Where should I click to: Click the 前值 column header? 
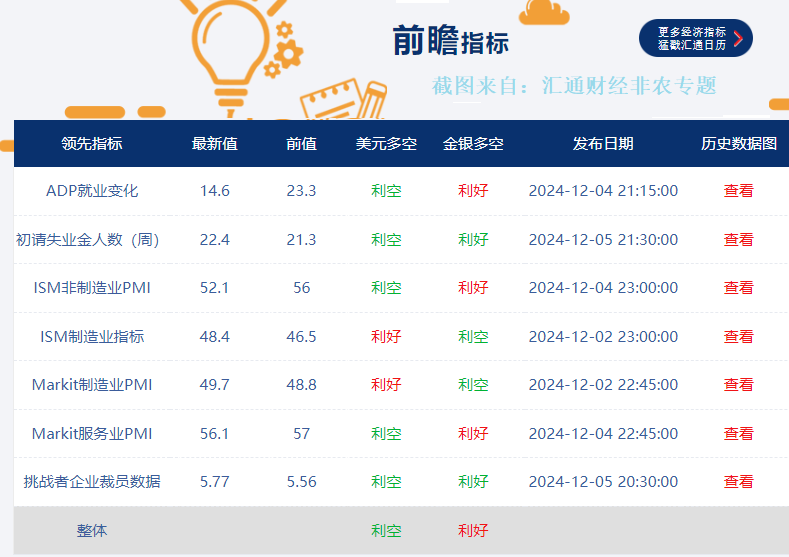point(301,144)
